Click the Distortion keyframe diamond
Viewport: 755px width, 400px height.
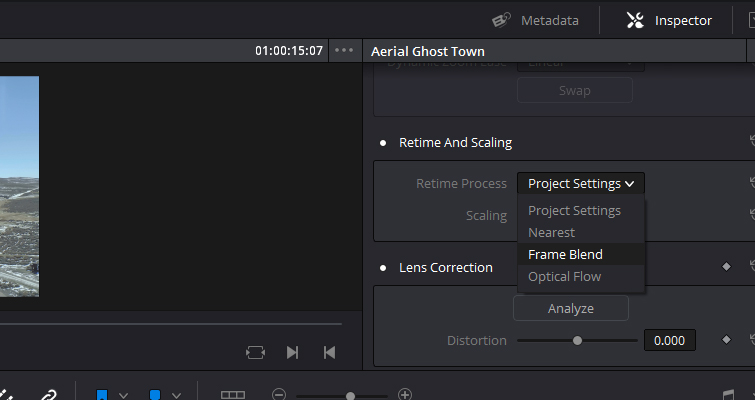coord(726,340)
